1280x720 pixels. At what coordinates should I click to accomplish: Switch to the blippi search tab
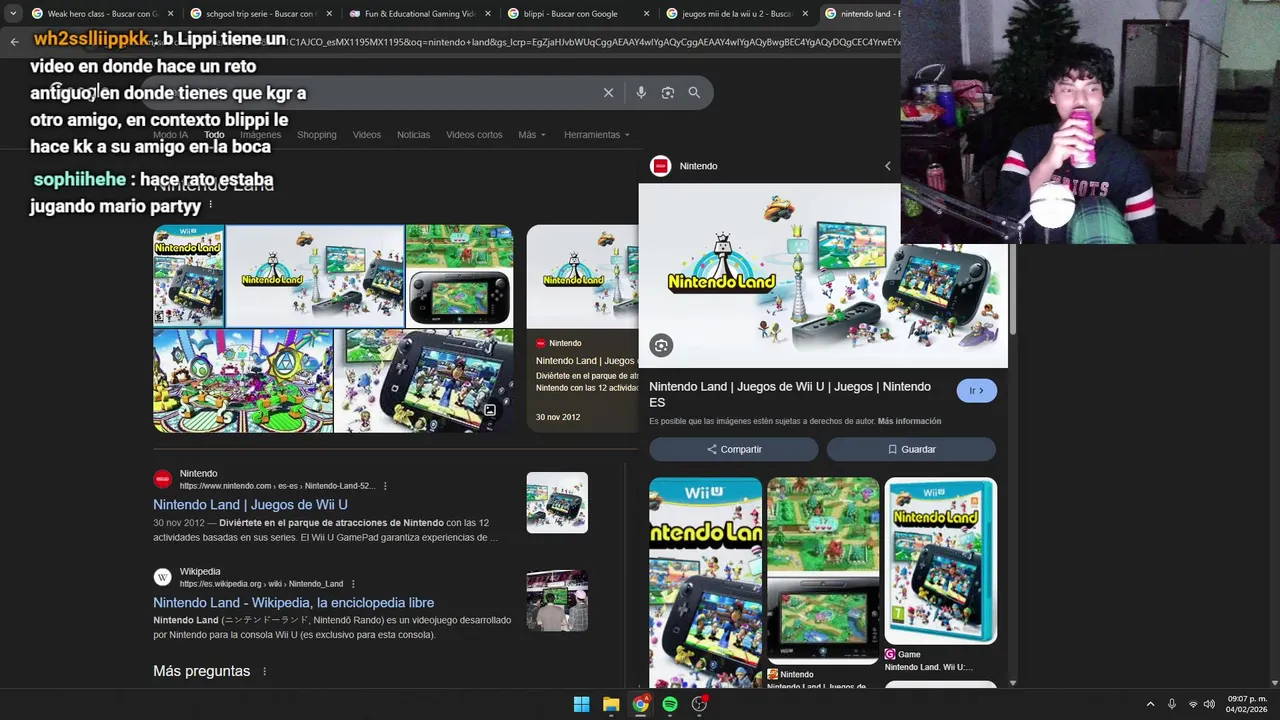(x=577, y=14)
